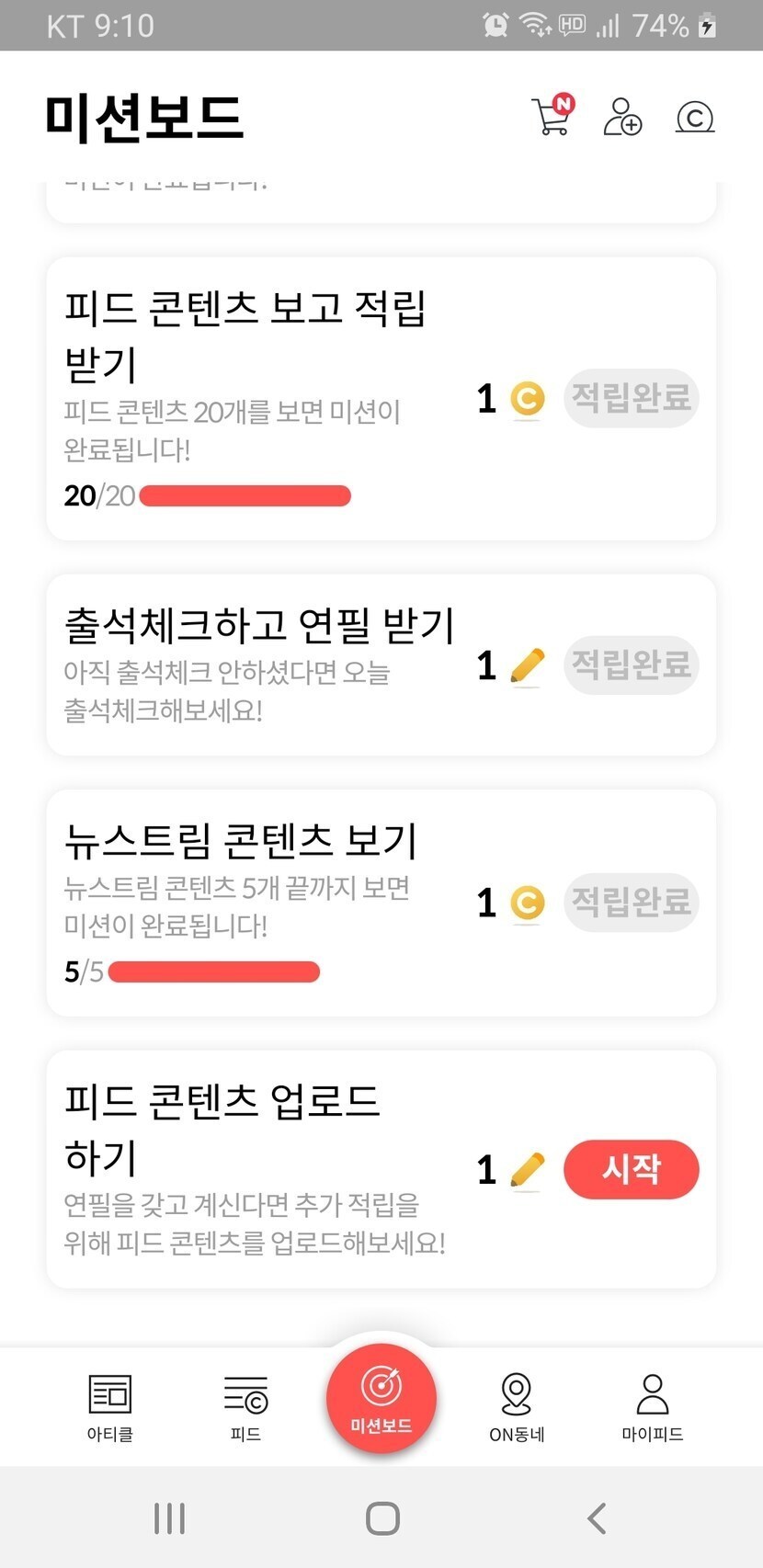This screenshot has height=1568, width=763.
Task: Tap the 20/20 feed progress bar
Action: [245, 496]
